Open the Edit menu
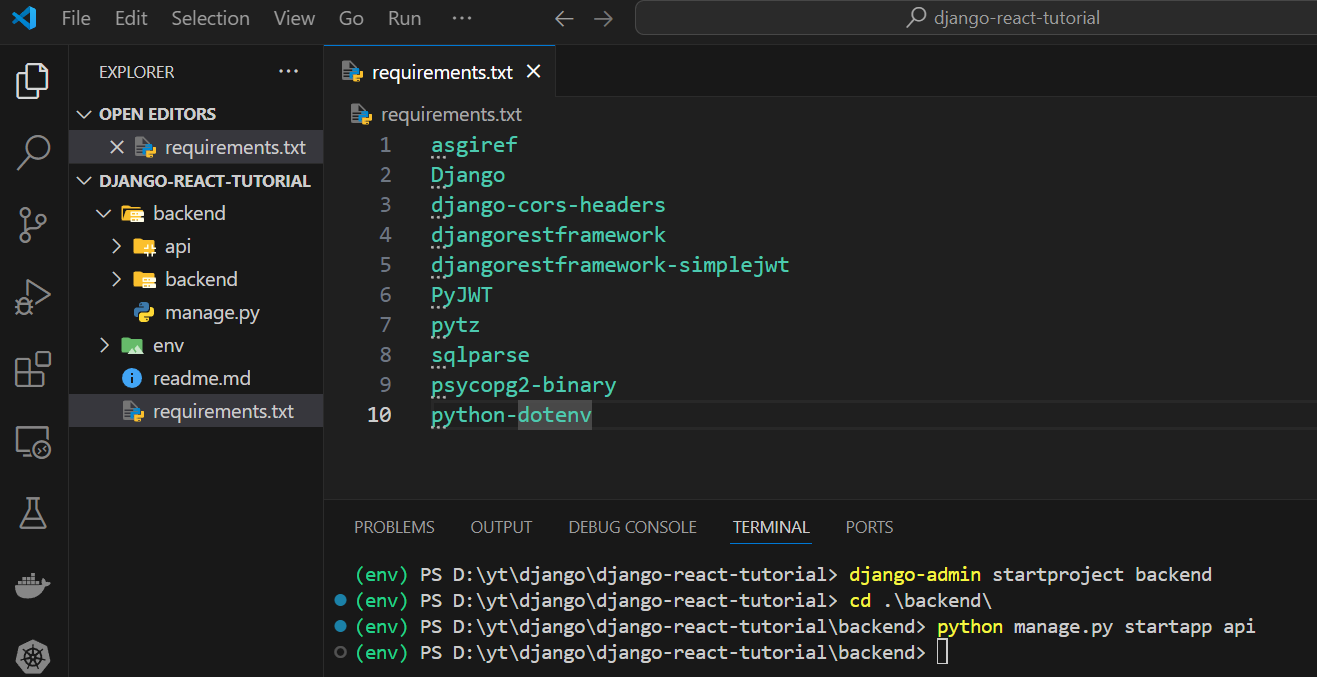Image resolution: width=1317 pixels, height=677 pixels. [131, 19]
